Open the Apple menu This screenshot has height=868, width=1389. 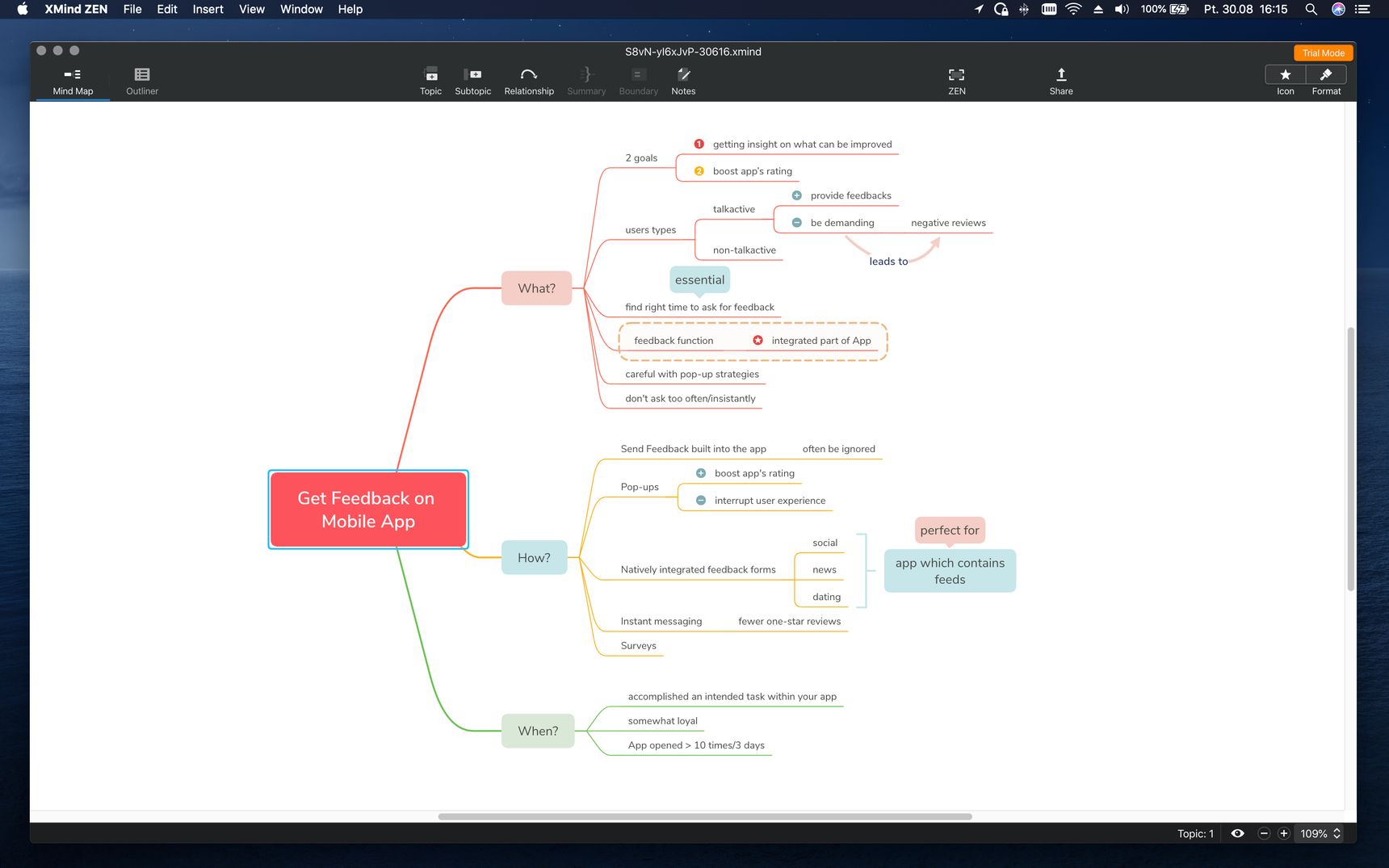[23, 9]
